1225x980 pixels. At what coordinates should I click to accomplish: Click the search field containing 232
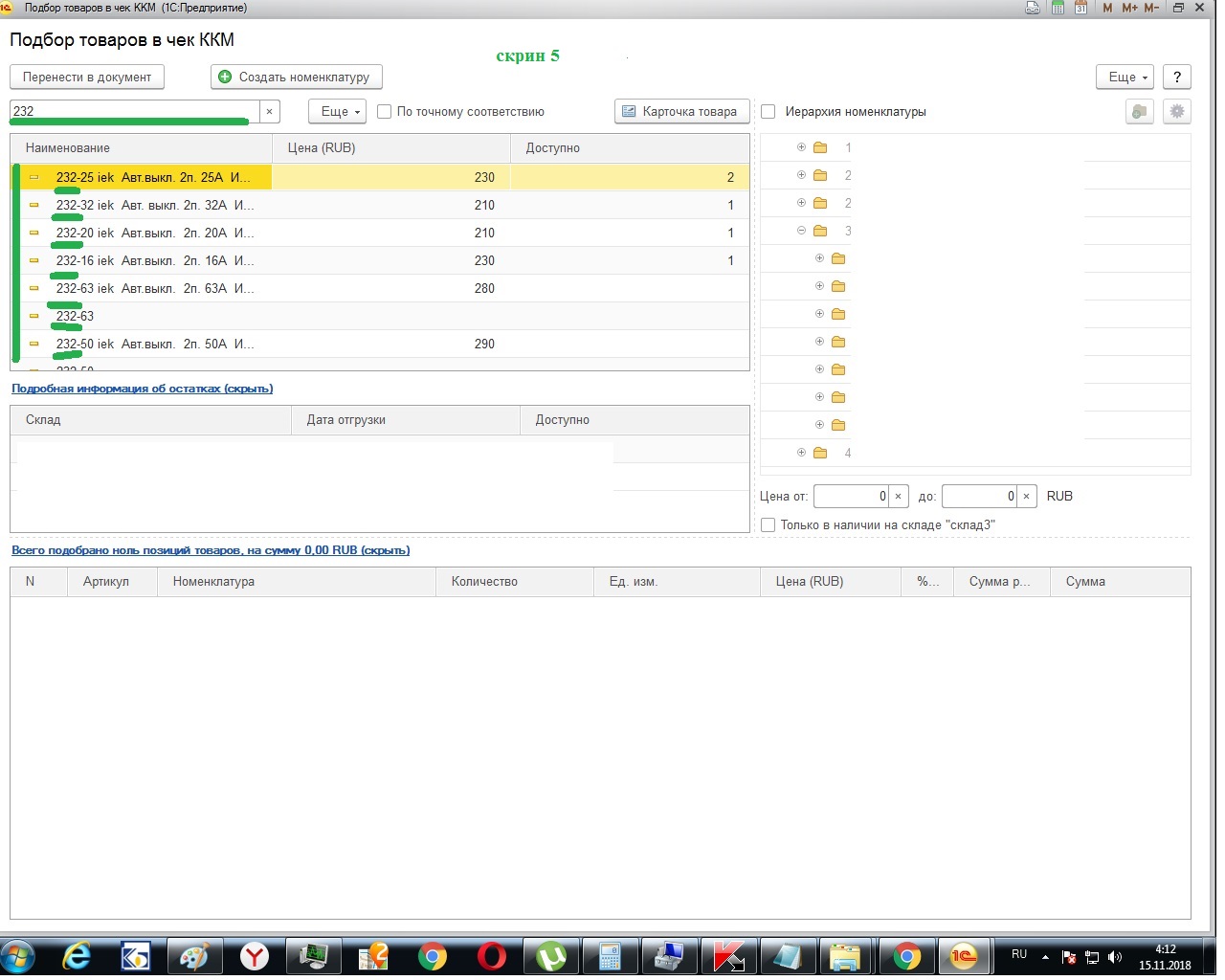(134, 111)
